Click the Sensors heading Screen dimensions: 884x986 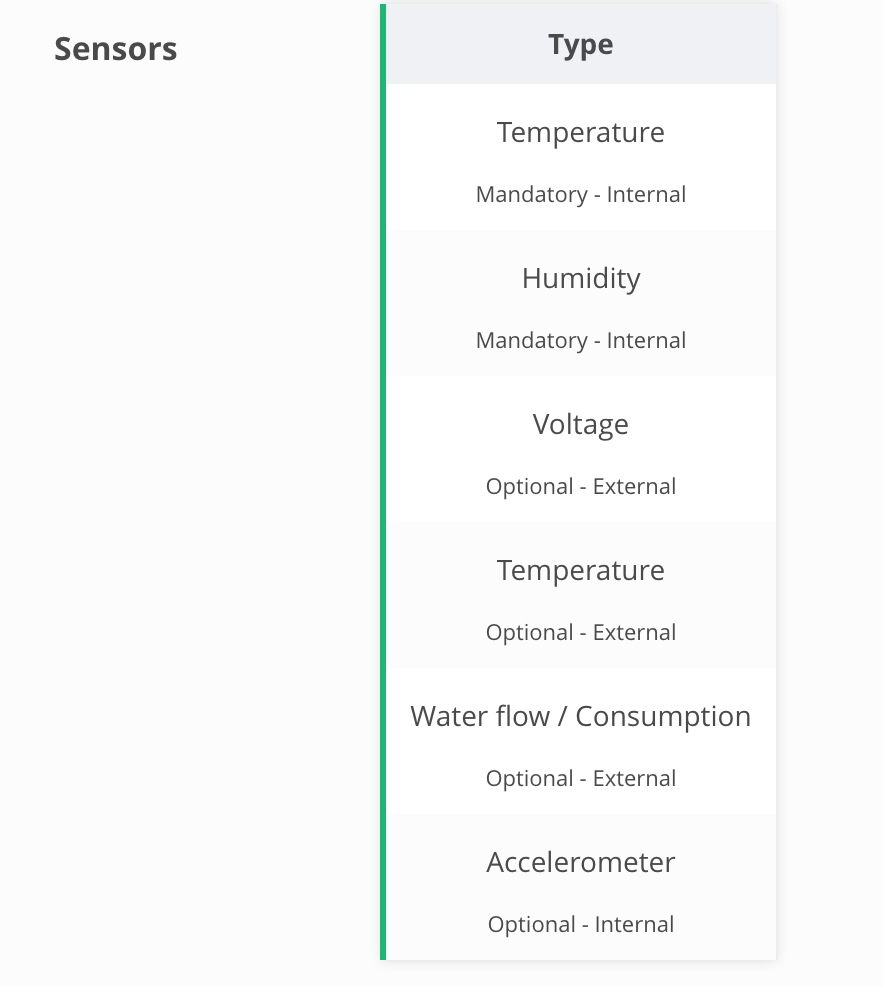[x=116, y=49]
